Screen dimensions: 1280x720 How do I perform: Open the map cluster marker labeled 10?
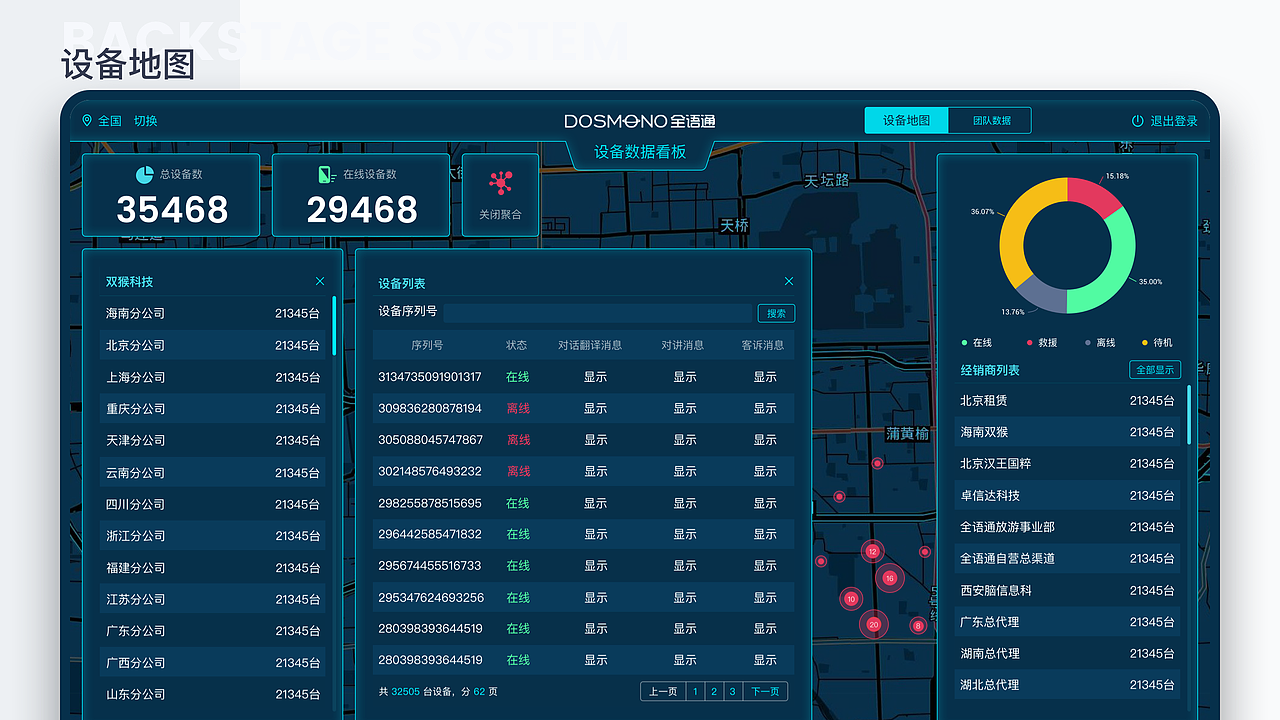coord(851,599)
